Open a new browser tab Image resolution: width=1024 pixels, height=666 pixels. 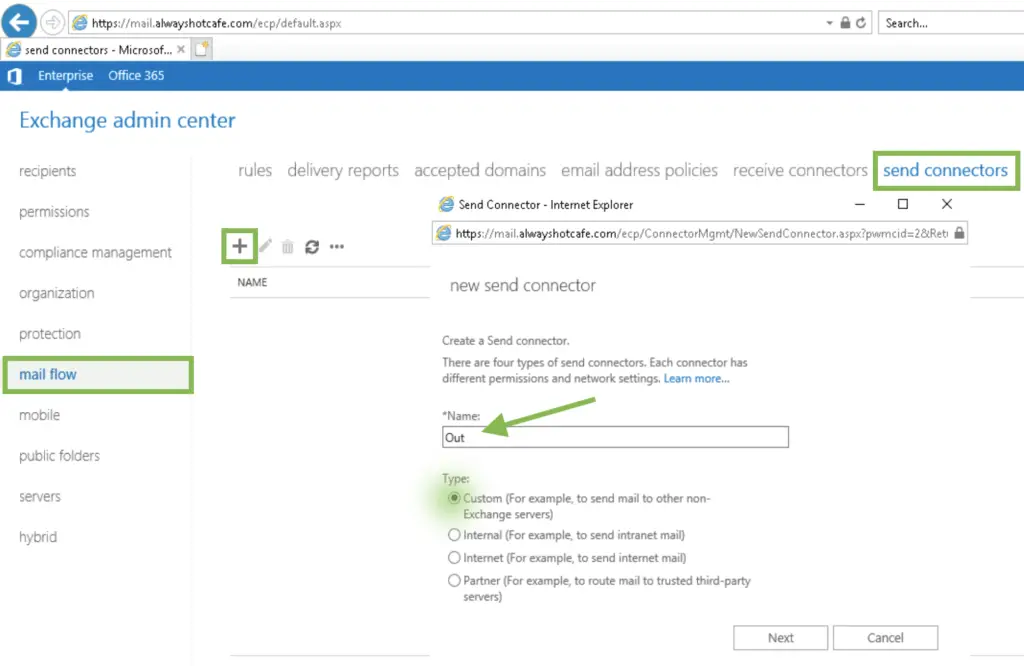201,49
